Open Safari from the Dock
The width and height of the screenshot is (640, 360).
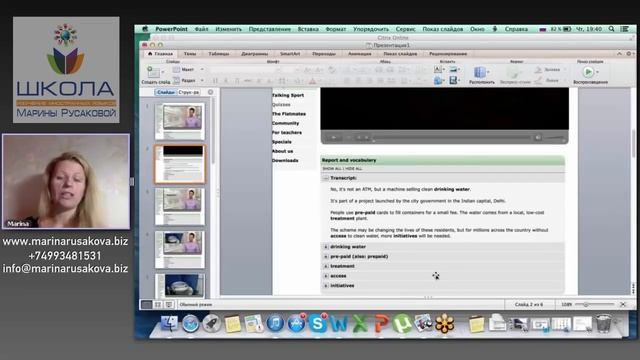coord(190,324)
